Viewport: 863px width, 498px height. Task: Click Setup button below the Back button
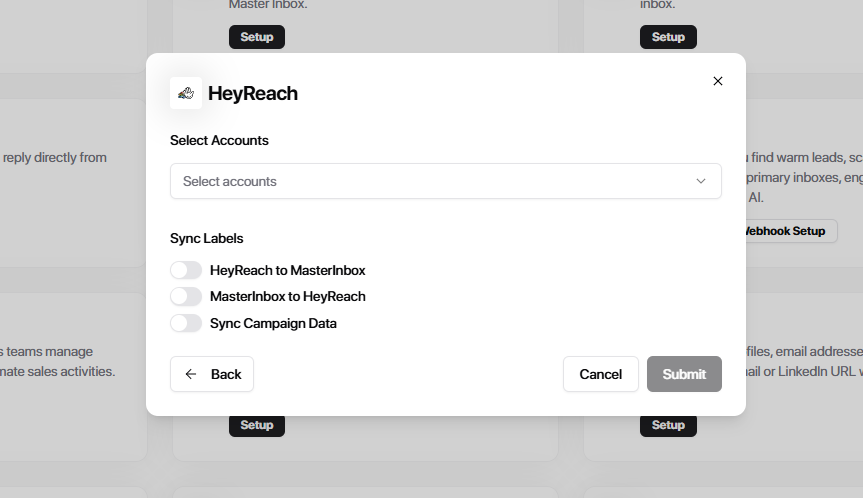(x=257, y=425)
